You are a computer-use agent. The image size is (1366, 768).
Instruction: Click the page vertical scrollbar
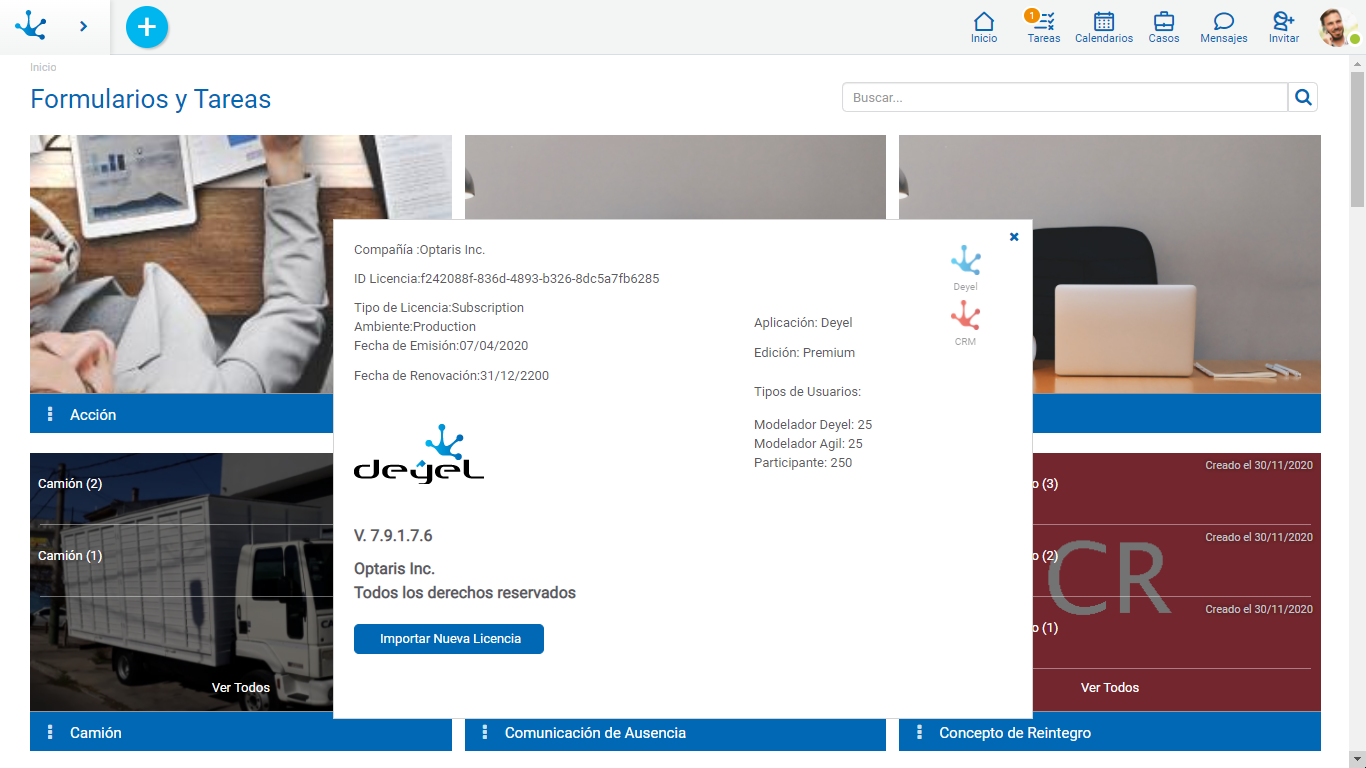pyautogui.click(x=1357, y=140)
